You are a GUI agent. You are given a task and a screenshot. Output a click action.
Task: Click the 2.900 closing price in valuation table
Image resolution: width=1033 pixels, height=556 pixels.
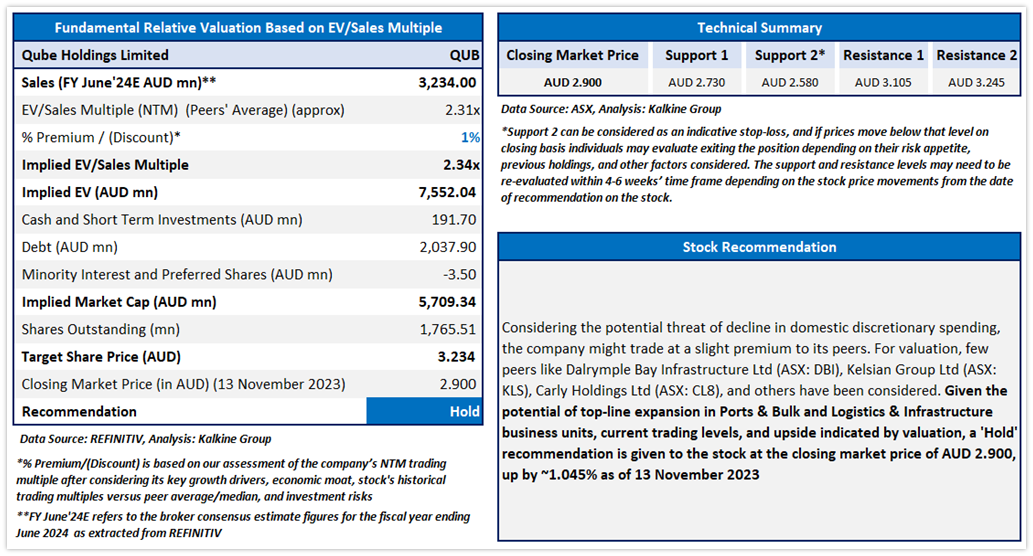click(x=458, y=384)
